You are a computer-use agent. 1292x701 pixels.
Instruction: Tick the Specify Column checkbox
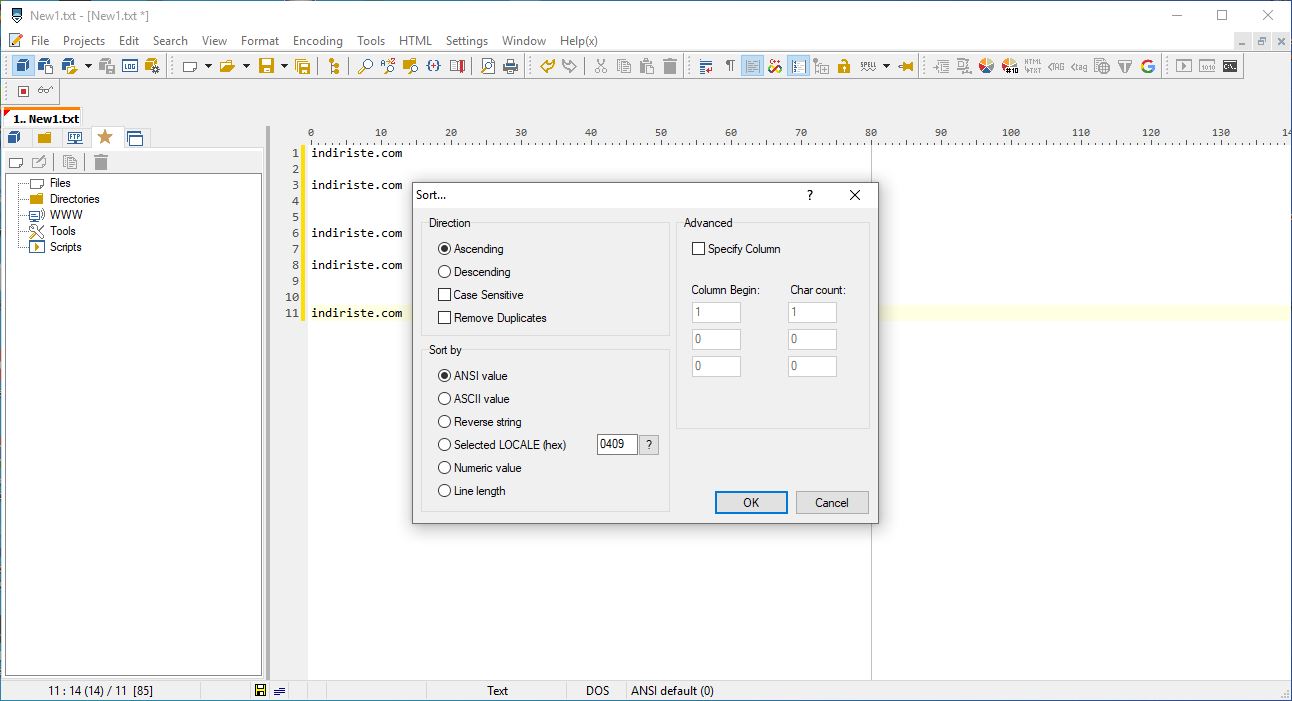699,249
